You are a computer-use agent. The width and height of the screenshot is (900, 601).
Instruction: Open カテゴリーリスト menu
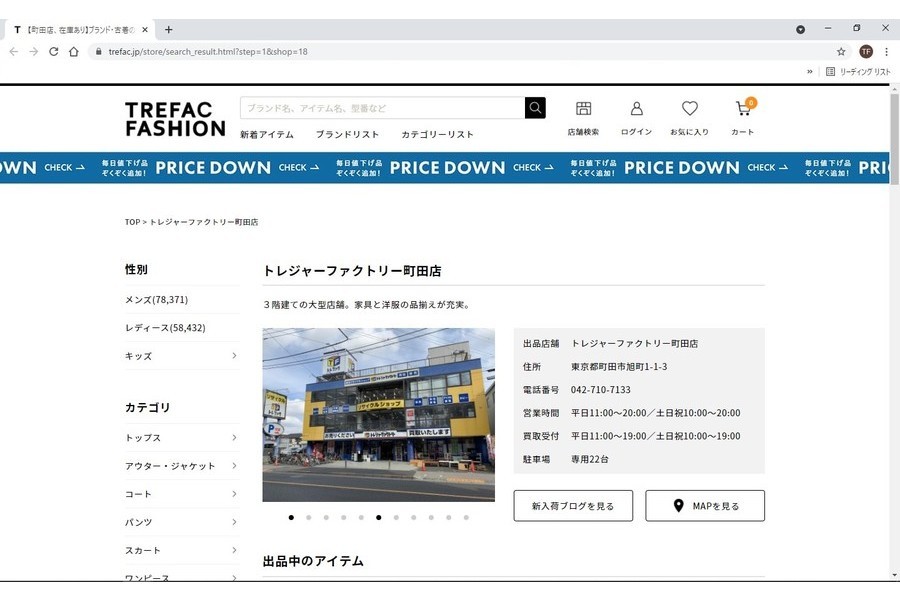point(437,134)
